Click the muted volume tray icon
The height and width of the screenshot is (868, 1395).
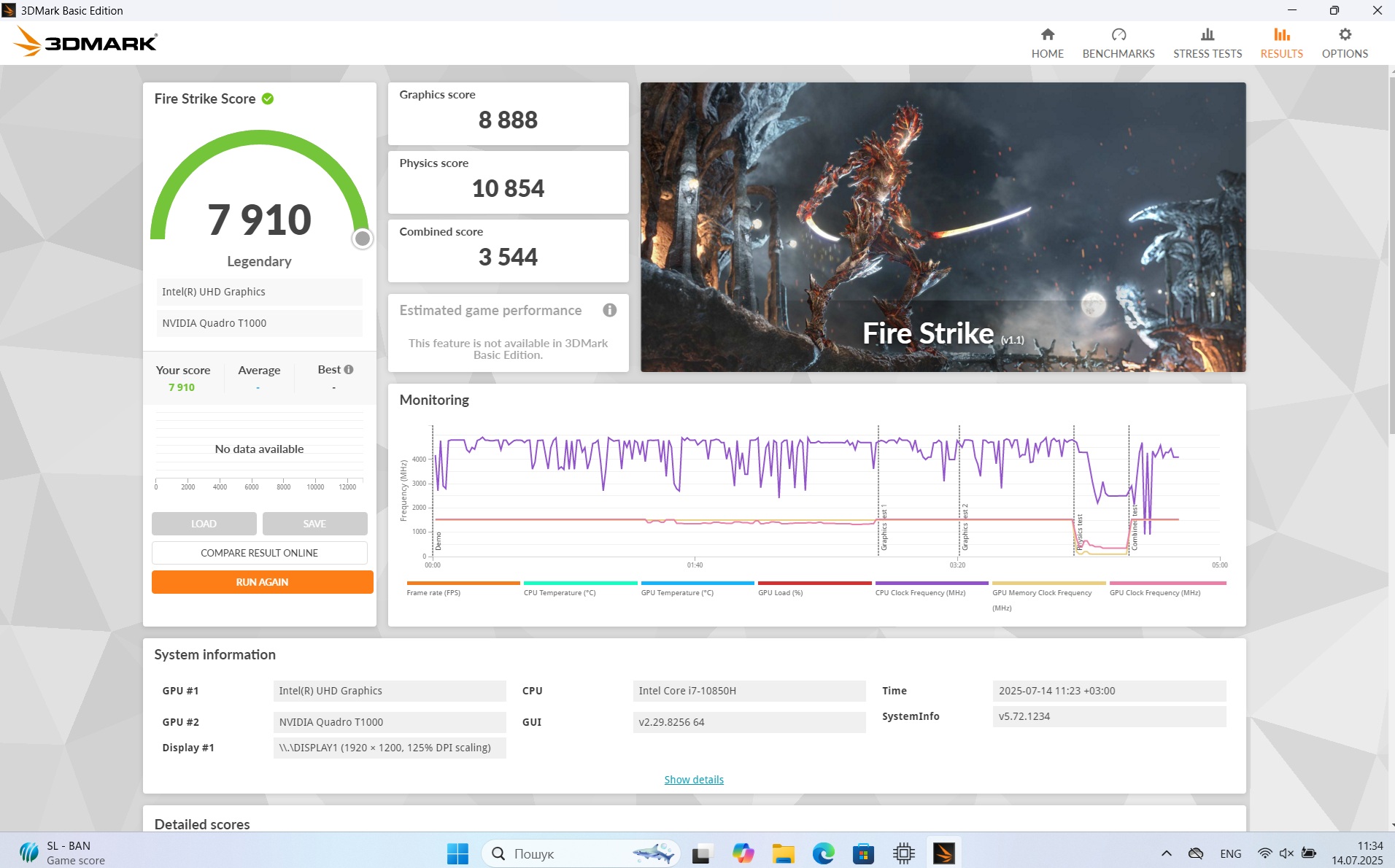(1286, 853)
